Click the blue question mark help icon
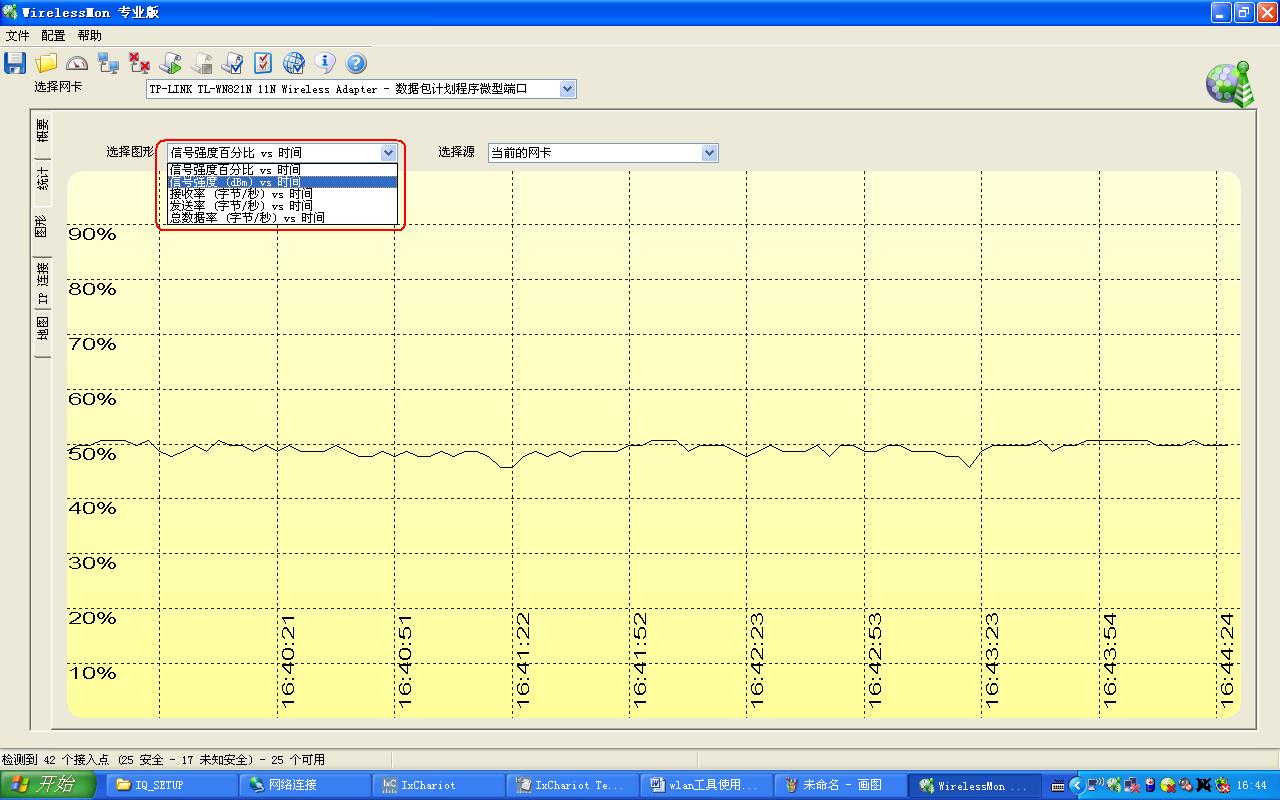The height and width of the screenshot is (800, 1280). (x=356, y=63)
